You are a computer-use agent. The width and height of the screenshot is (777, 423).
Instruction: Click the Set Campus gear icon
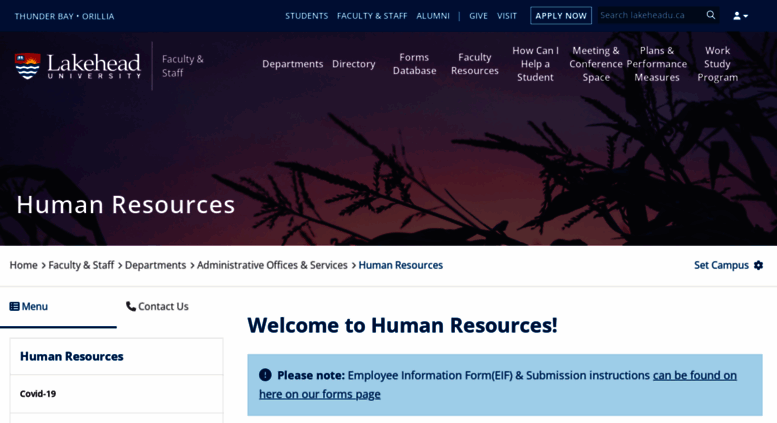click(758, 265)
